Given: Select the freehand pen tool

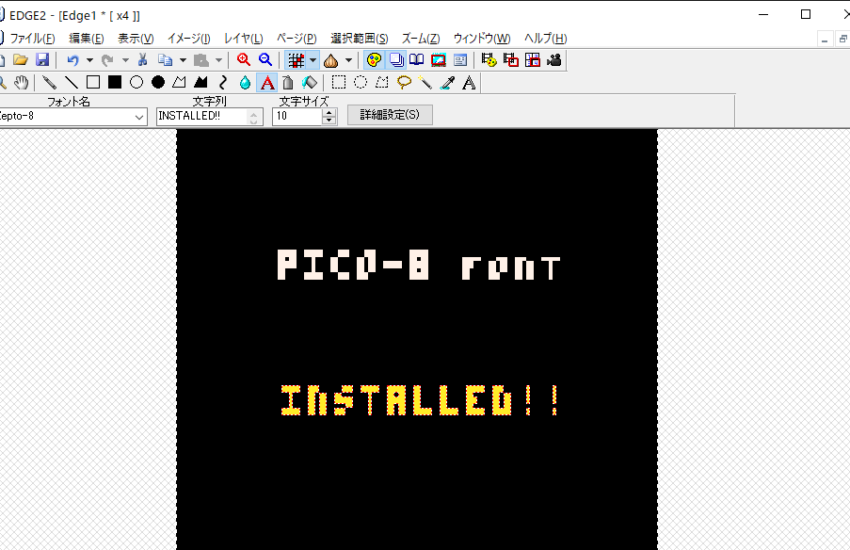Looking at the screenshot, I should coord(49,82).
